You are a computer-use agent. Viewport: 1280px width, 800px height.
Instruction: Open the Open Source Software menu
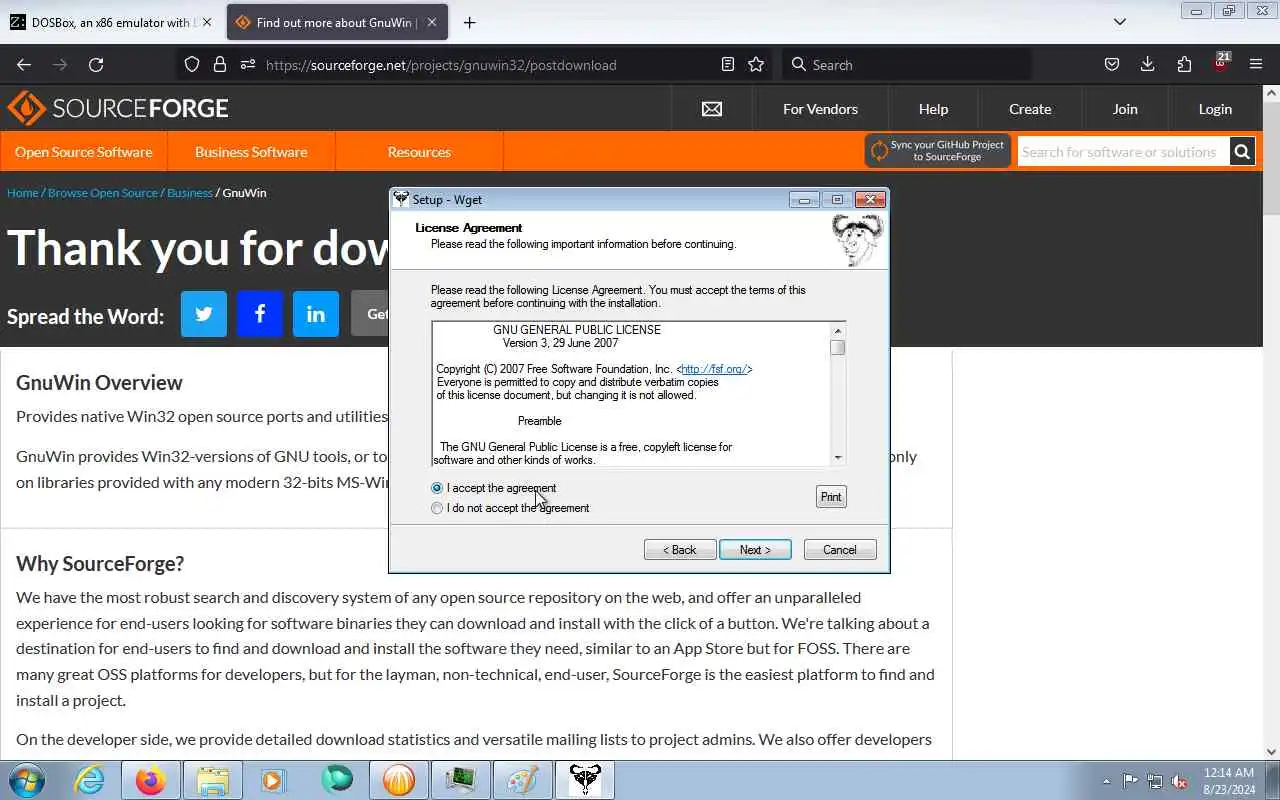(84, 152)
